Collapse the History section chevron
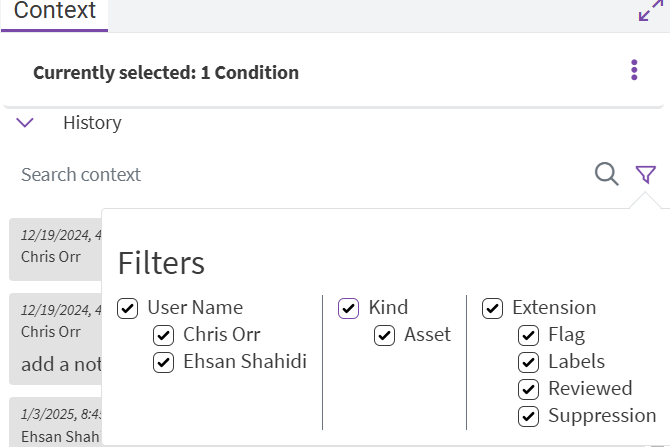Image resolution: width=670 pixels, height=447 pixels. 26,123
